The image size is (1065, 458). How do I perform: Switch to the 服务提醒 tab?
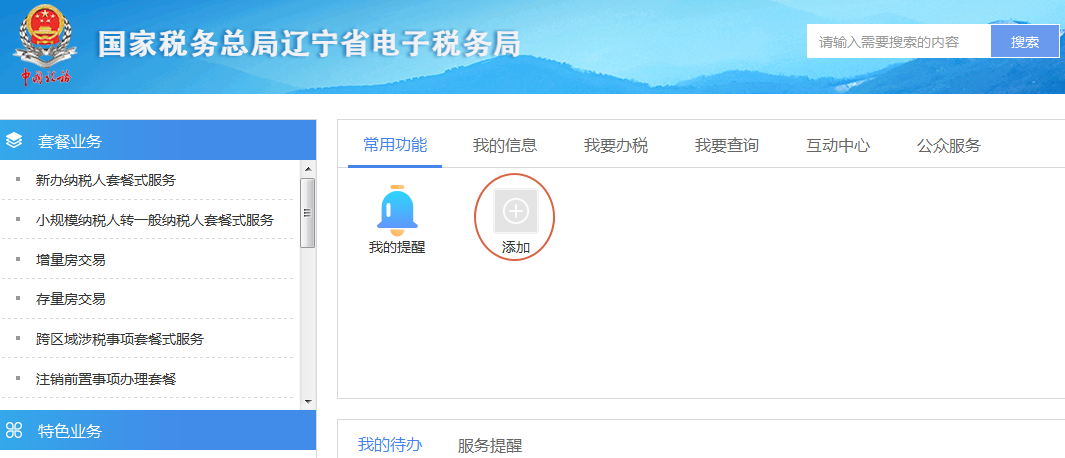pos(490,446)
